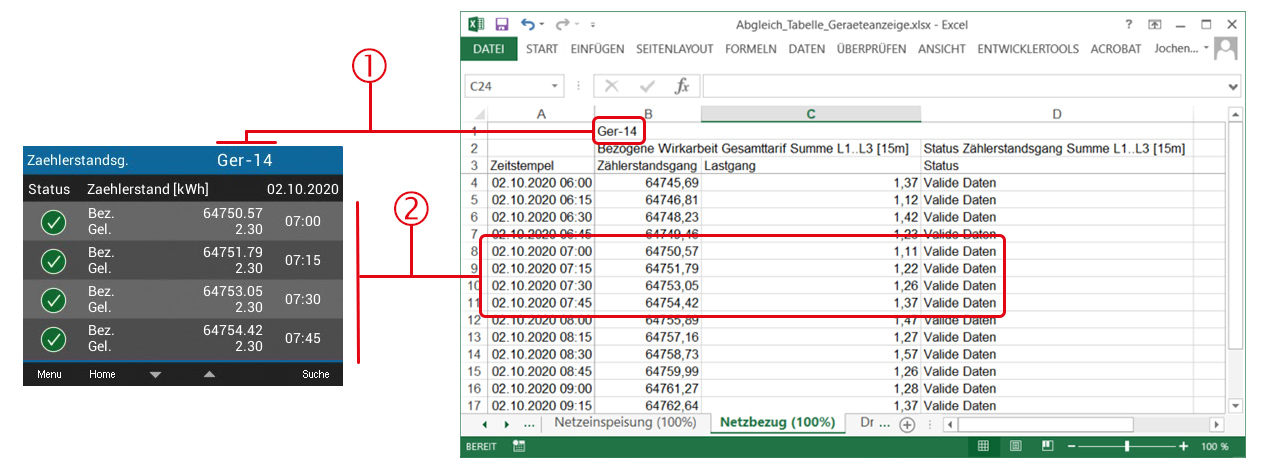Expand the formula bar with chevron

click(x=1232, y=87)
